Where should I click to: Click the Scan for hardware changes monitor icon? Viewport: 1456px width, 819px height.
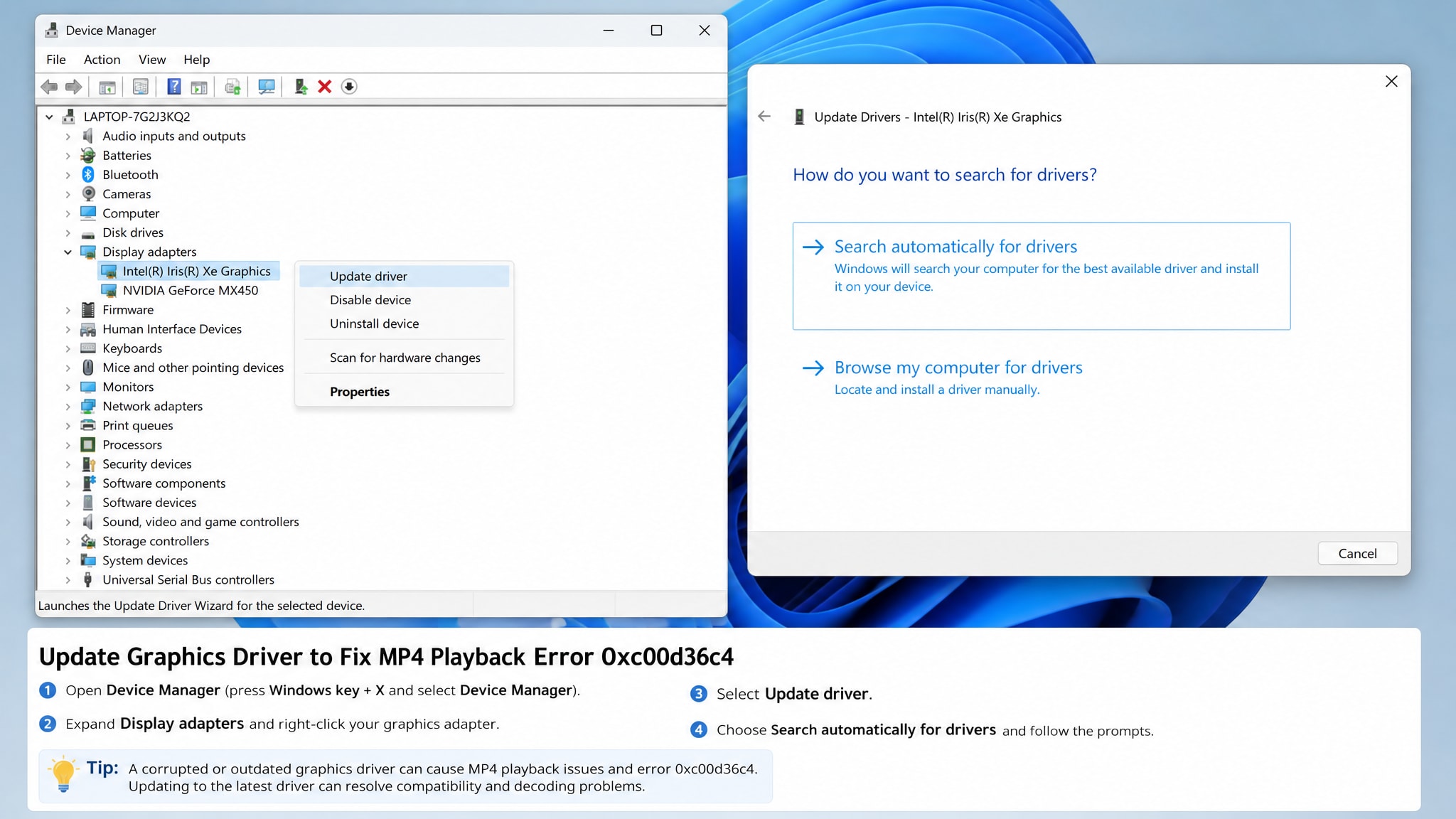tap(267, 87)
